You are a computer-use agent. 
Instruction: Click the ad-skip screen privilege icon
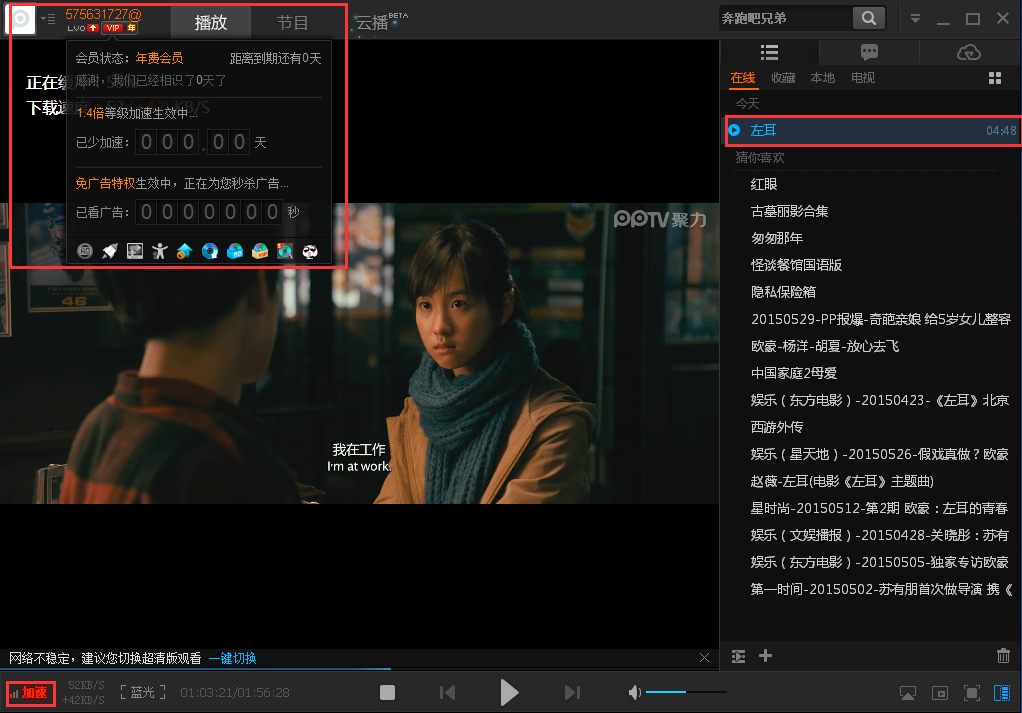click(135, 251)
